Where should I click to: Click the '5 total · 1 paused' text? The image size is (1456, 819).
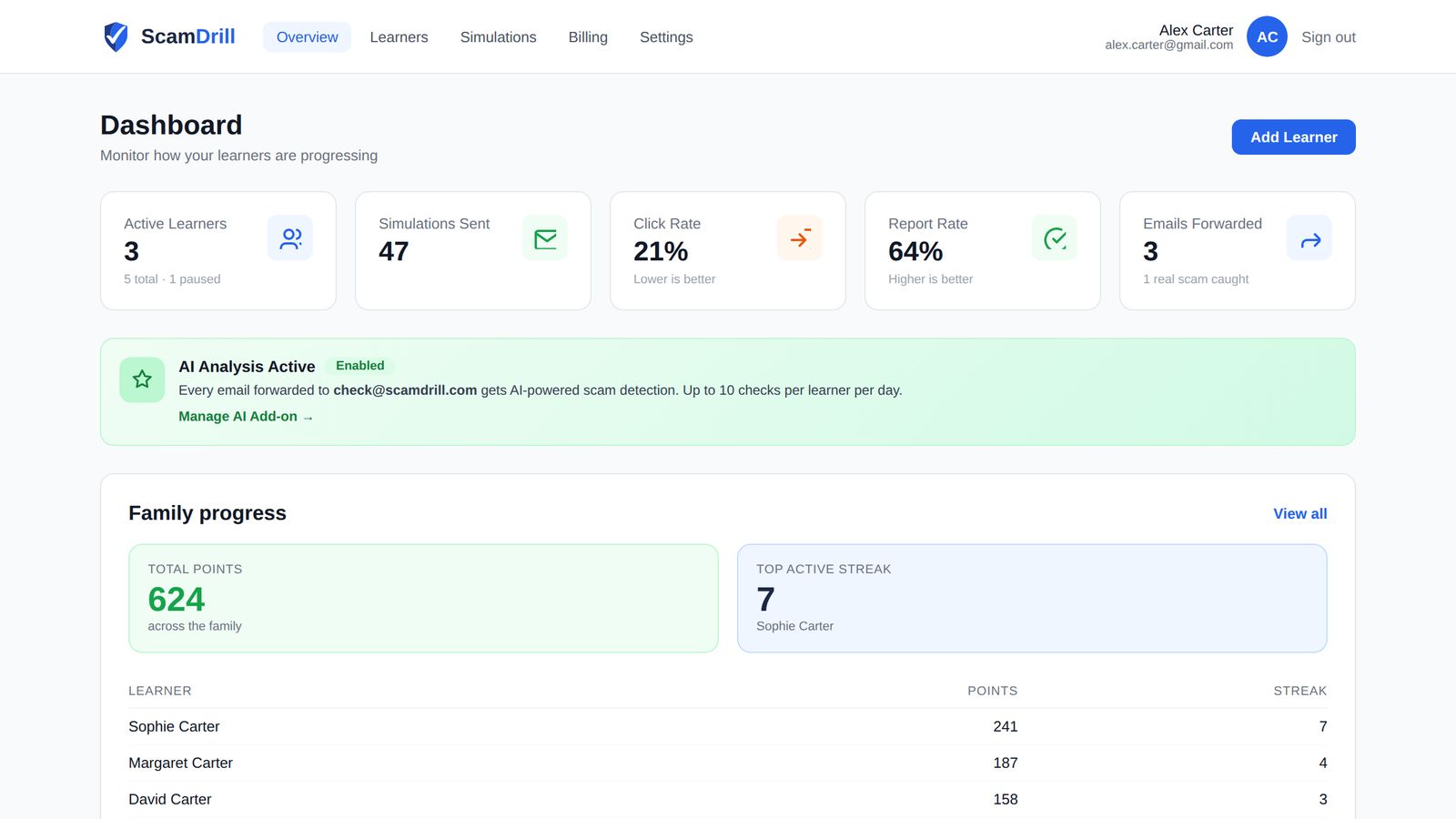click(x=172, y=279)
